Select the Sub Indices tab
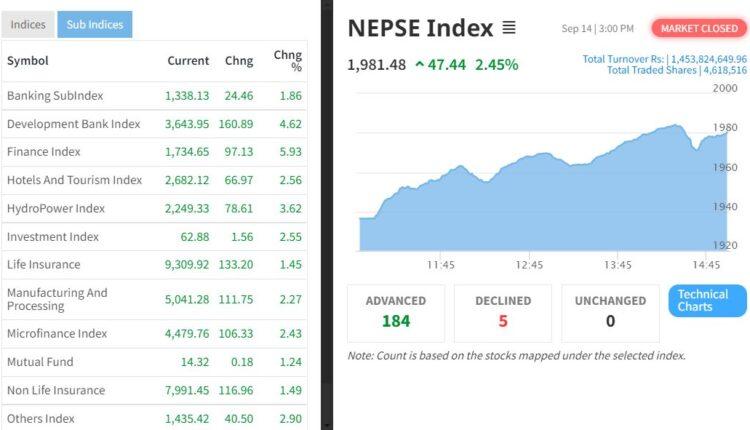This screenshot has height=430, width=750. click(x=94, y=25)
